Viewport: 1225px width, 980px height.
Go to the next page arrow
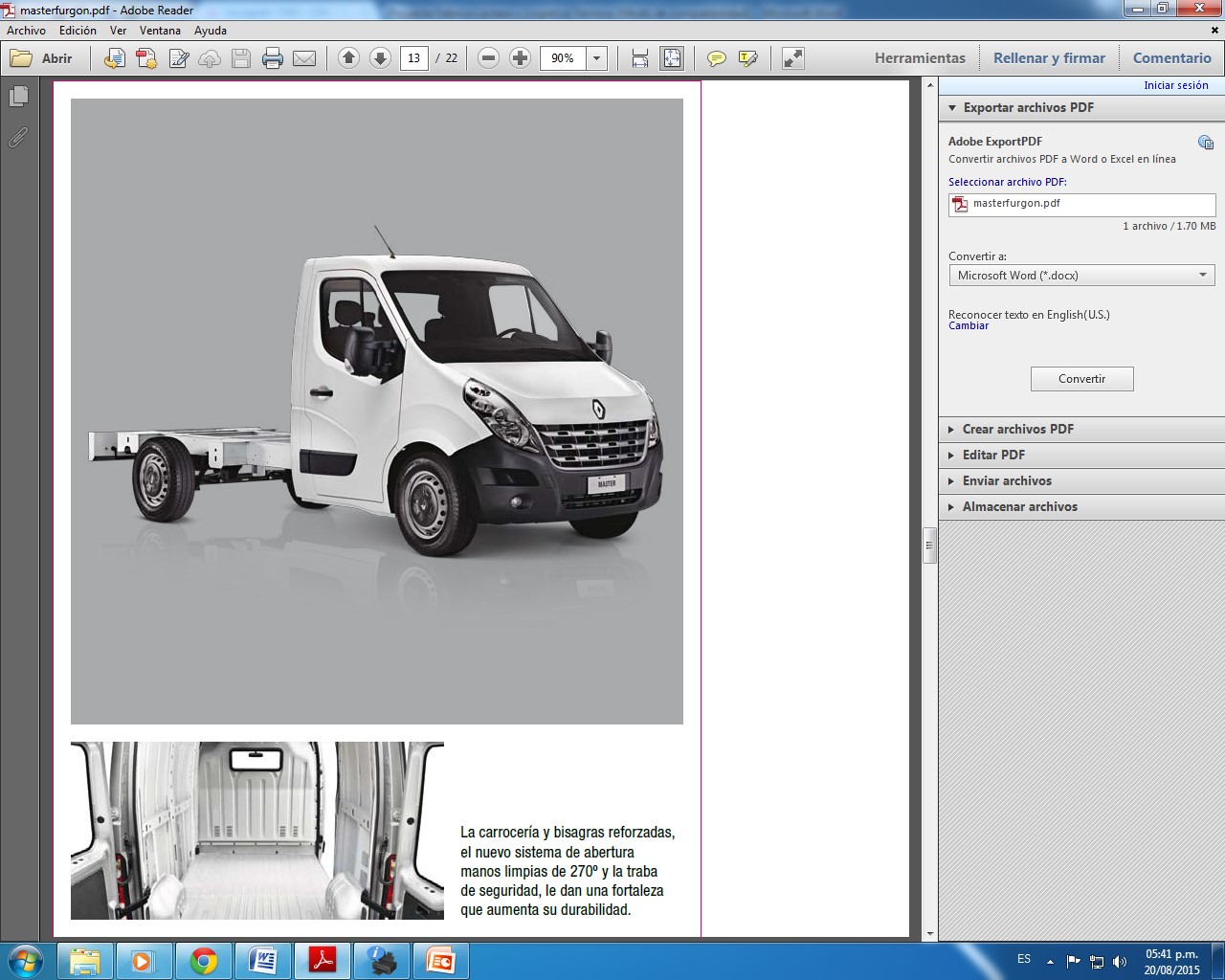pyautogui.click(x=380, y=58)
